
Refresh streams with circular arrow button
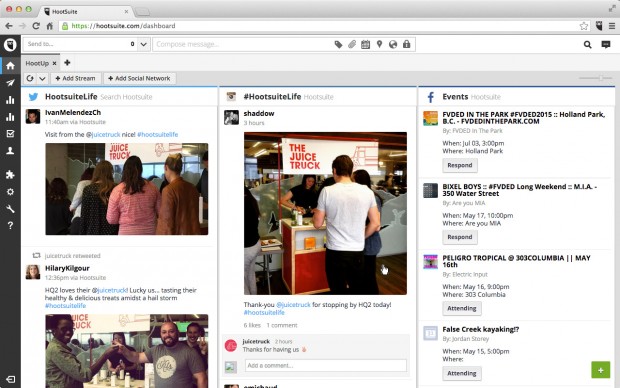30,78
